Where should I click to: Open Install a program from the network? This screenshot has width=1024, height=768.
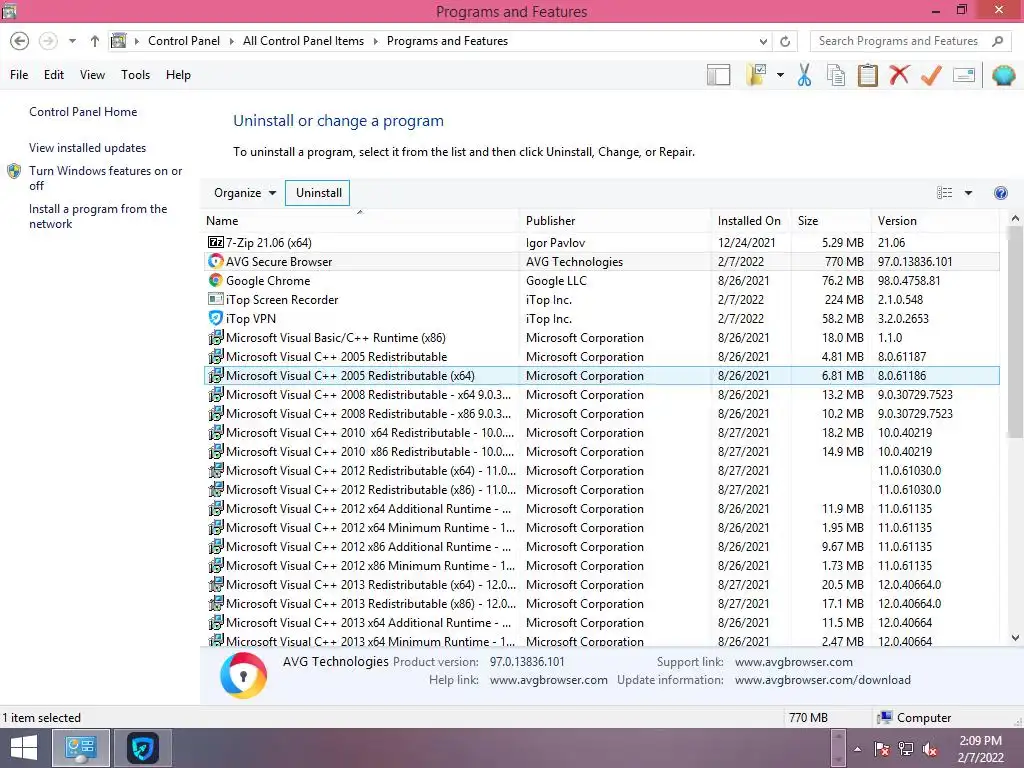98,216
